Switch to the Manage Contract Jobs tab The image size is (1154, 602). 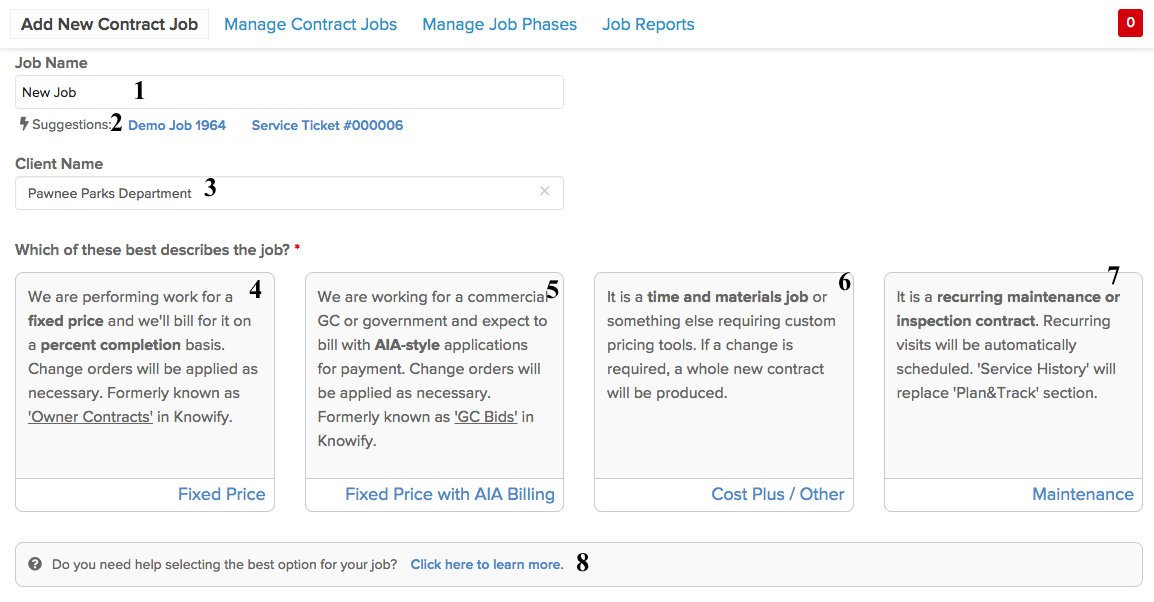click(311, 24)
